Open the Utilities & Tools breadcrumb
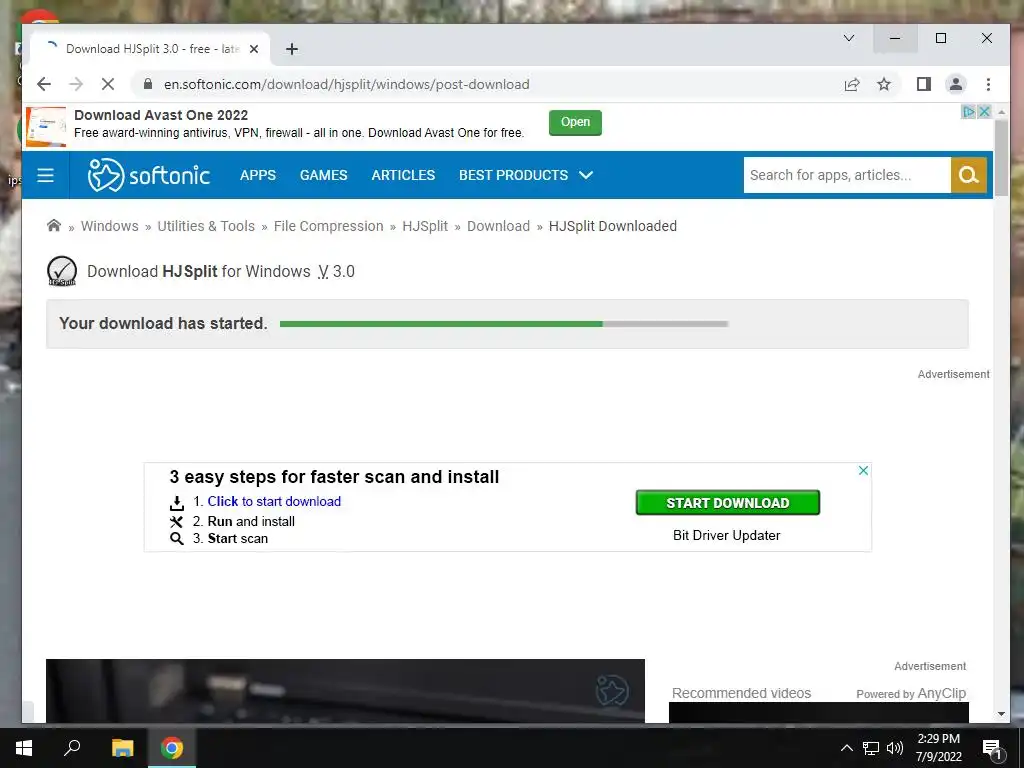This screenshot has height=768, width=1024. click(206, 226)
